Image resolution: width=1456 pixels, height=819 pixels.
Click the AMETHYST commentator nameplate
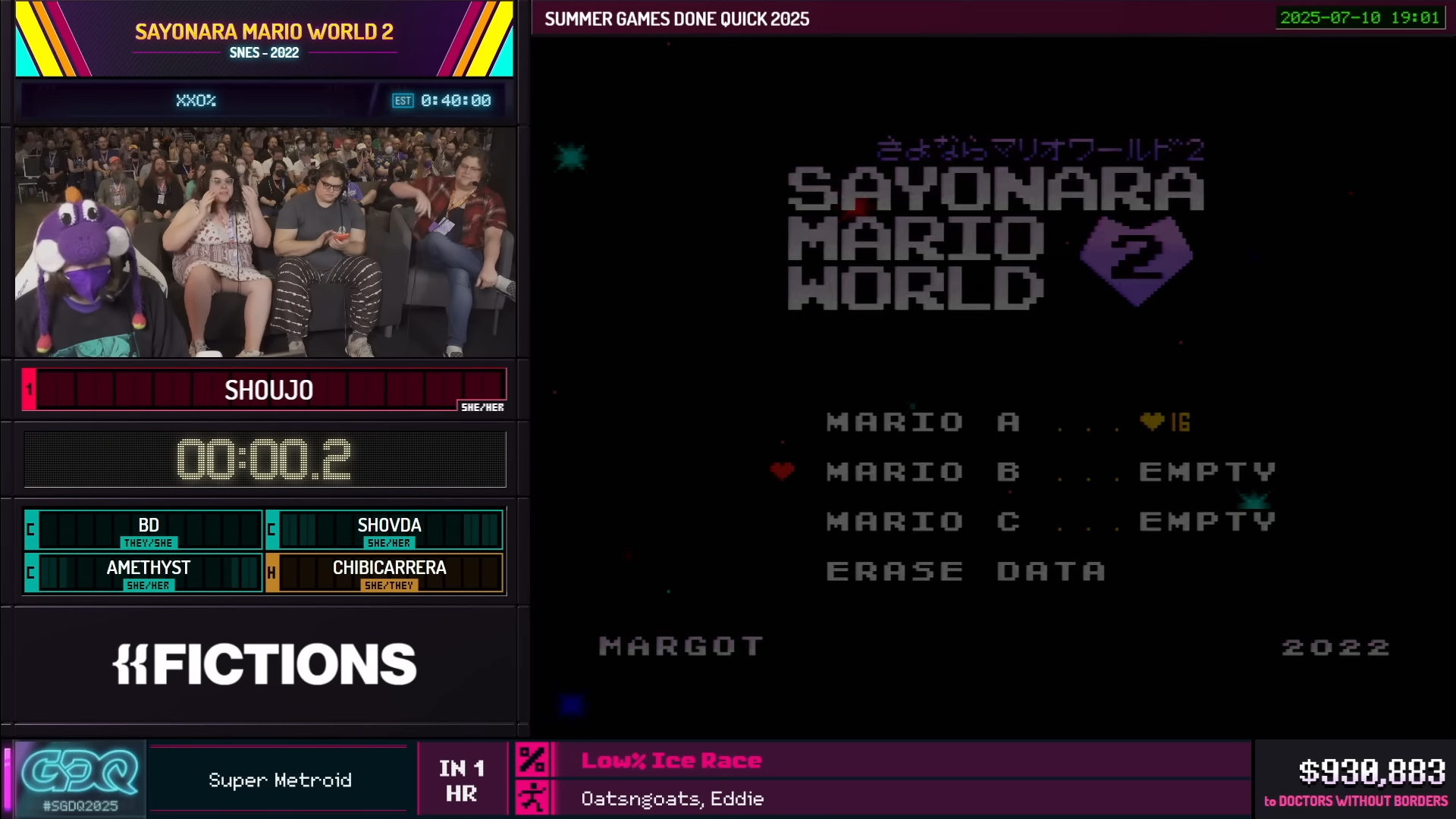tap(143, 573)
